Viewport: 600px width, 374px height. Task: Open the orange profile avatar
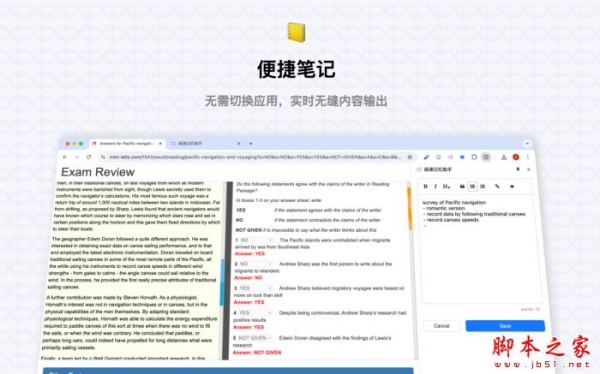coord(516,157)
